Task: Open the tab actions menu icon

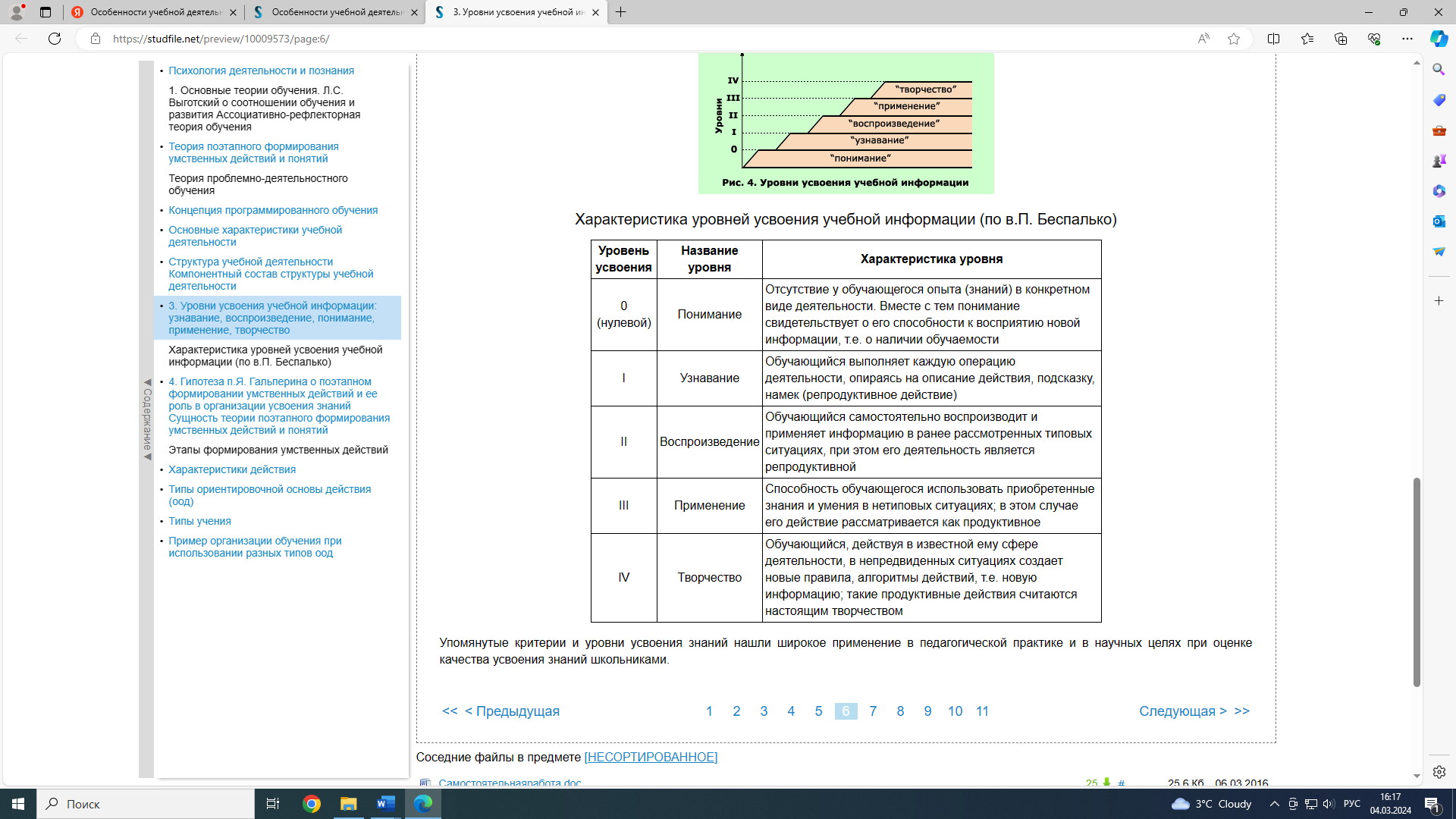Action: coord(45,12)
